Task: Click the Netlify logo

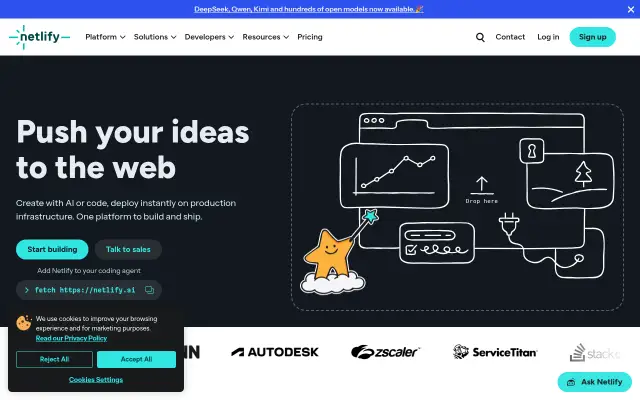Action: [39, 37]
